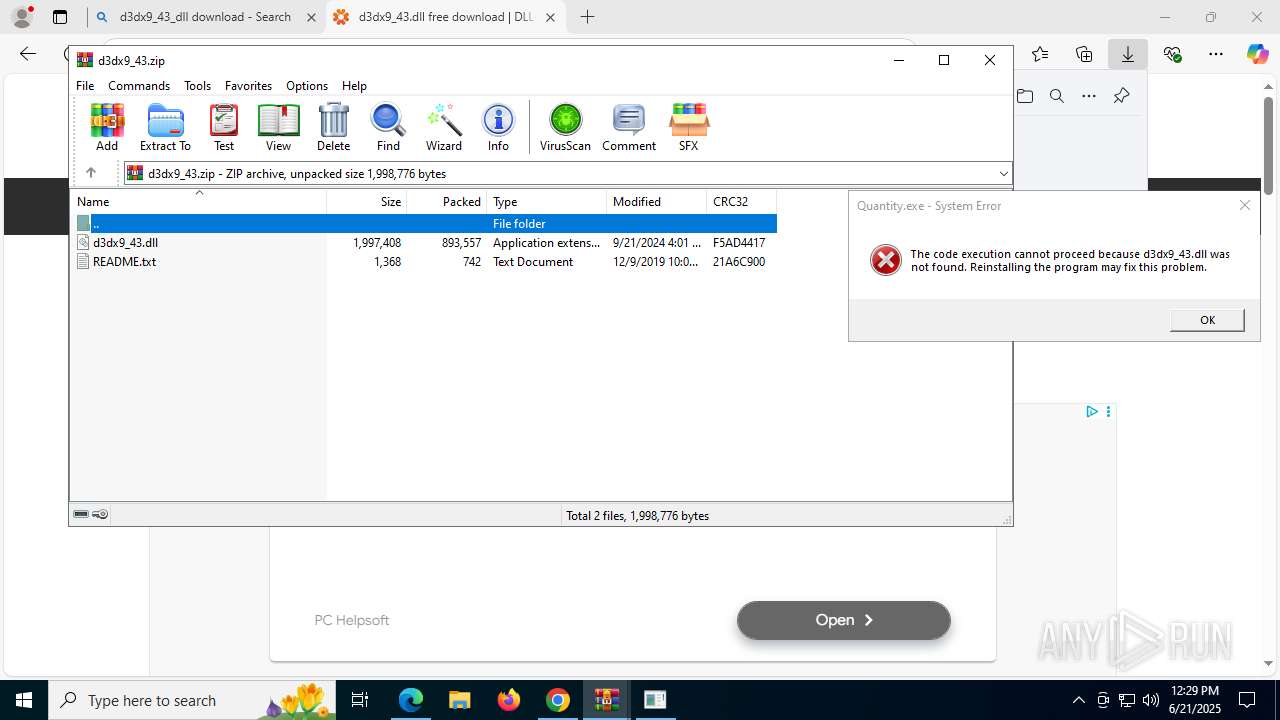Open the browser Favorites star icon
Screen dimensions: 1280x720
[1040, 54]
